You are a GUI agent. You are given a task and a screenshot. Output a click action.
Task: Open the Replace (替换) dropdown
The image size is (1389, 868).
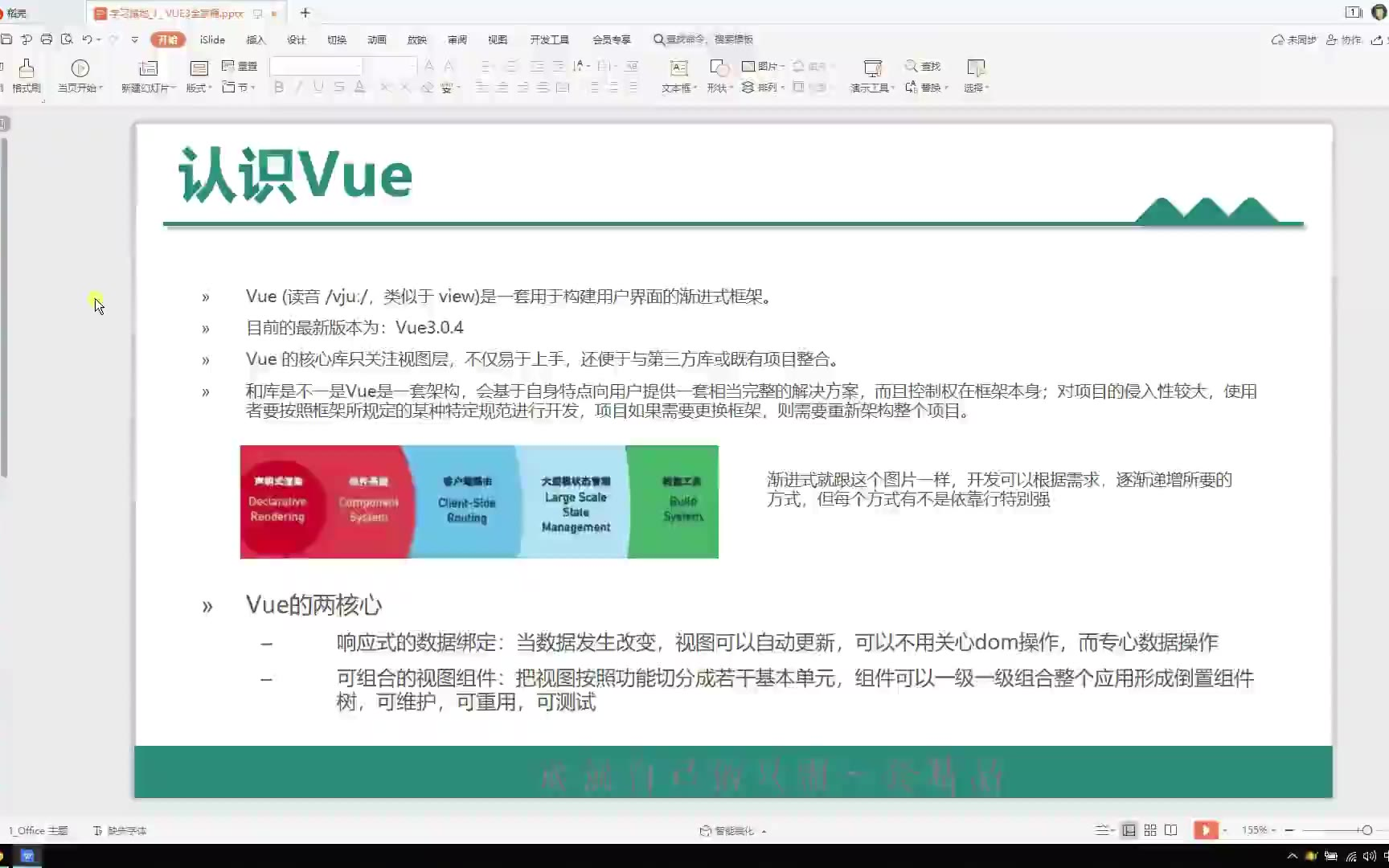tap(927, 87)
